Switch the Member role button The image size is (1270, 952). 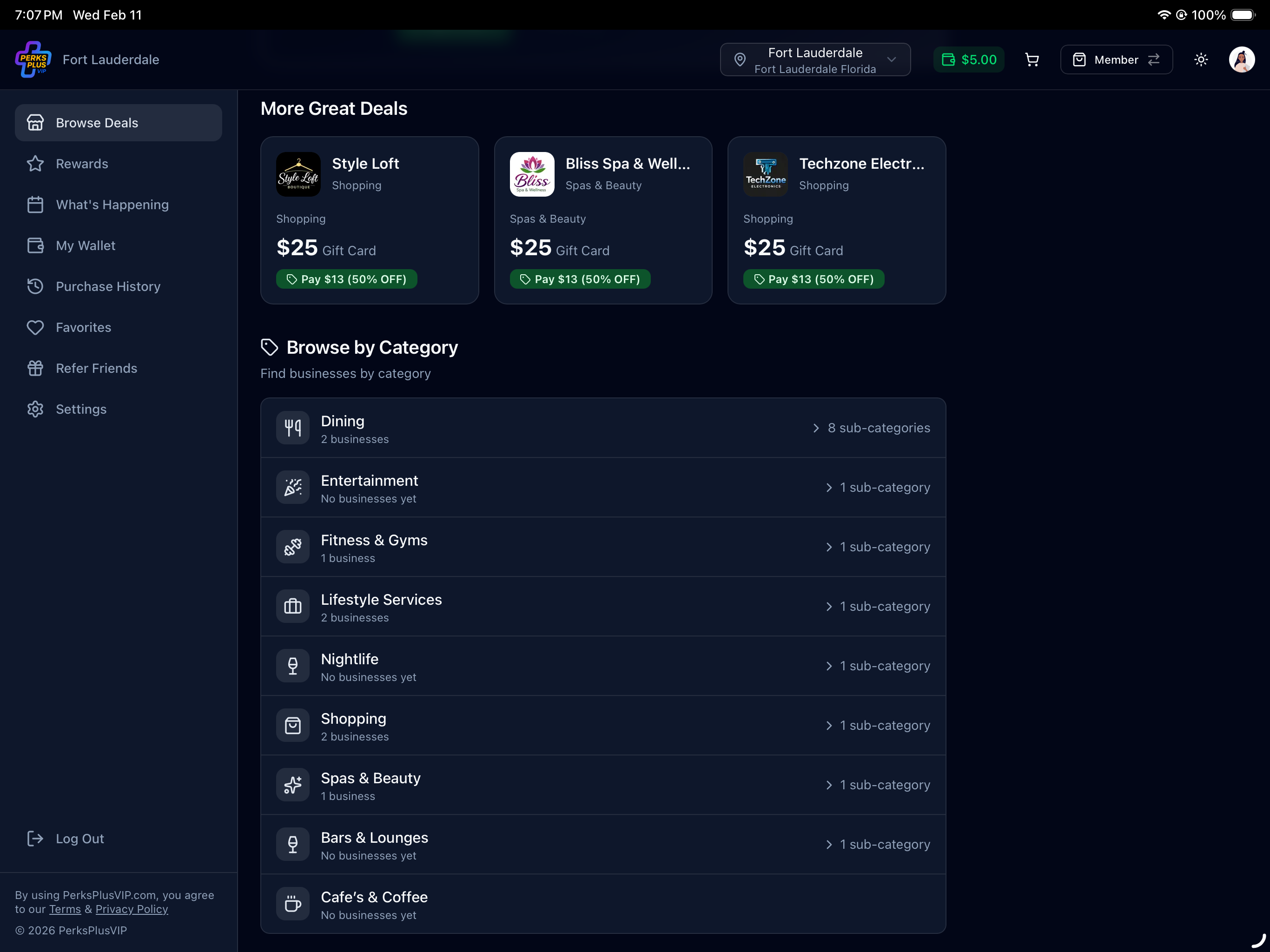click(1116, 59)
